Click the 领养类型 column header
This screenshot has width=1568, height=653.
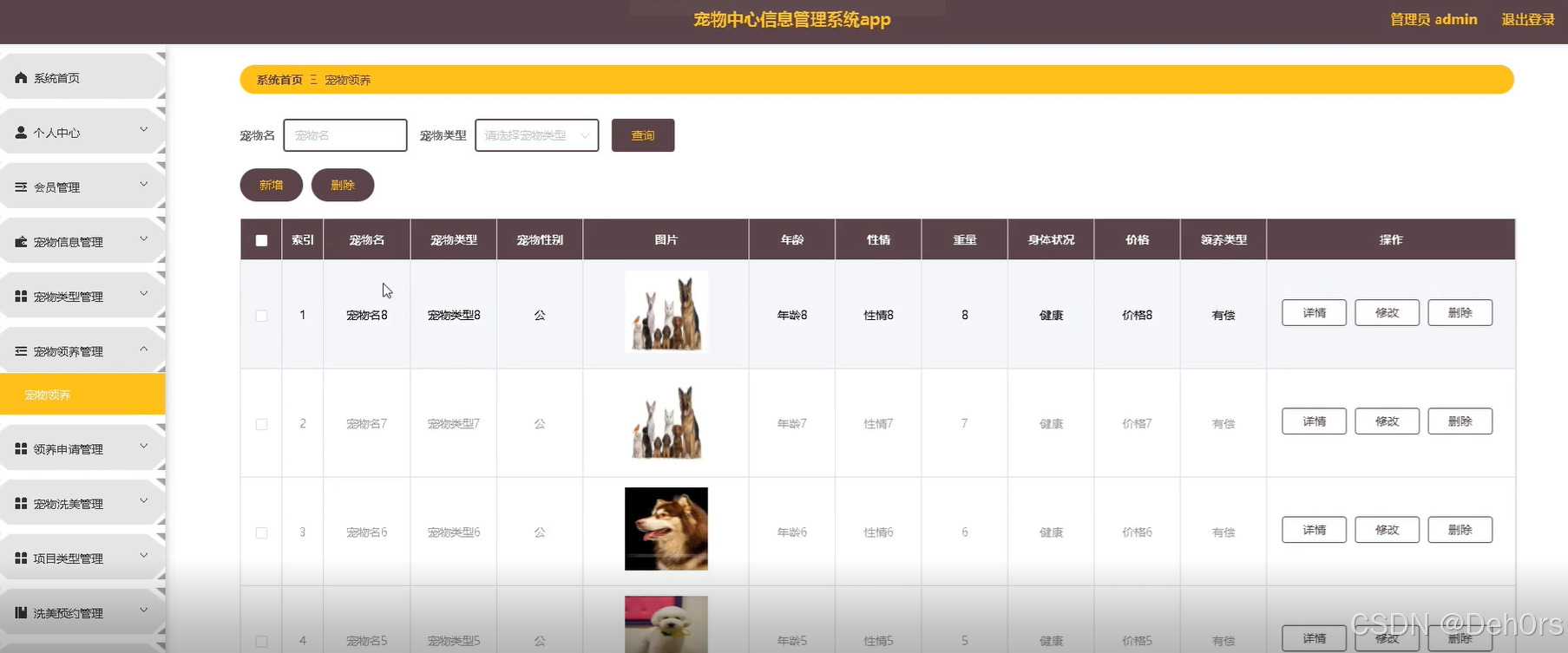[1224, 240]
